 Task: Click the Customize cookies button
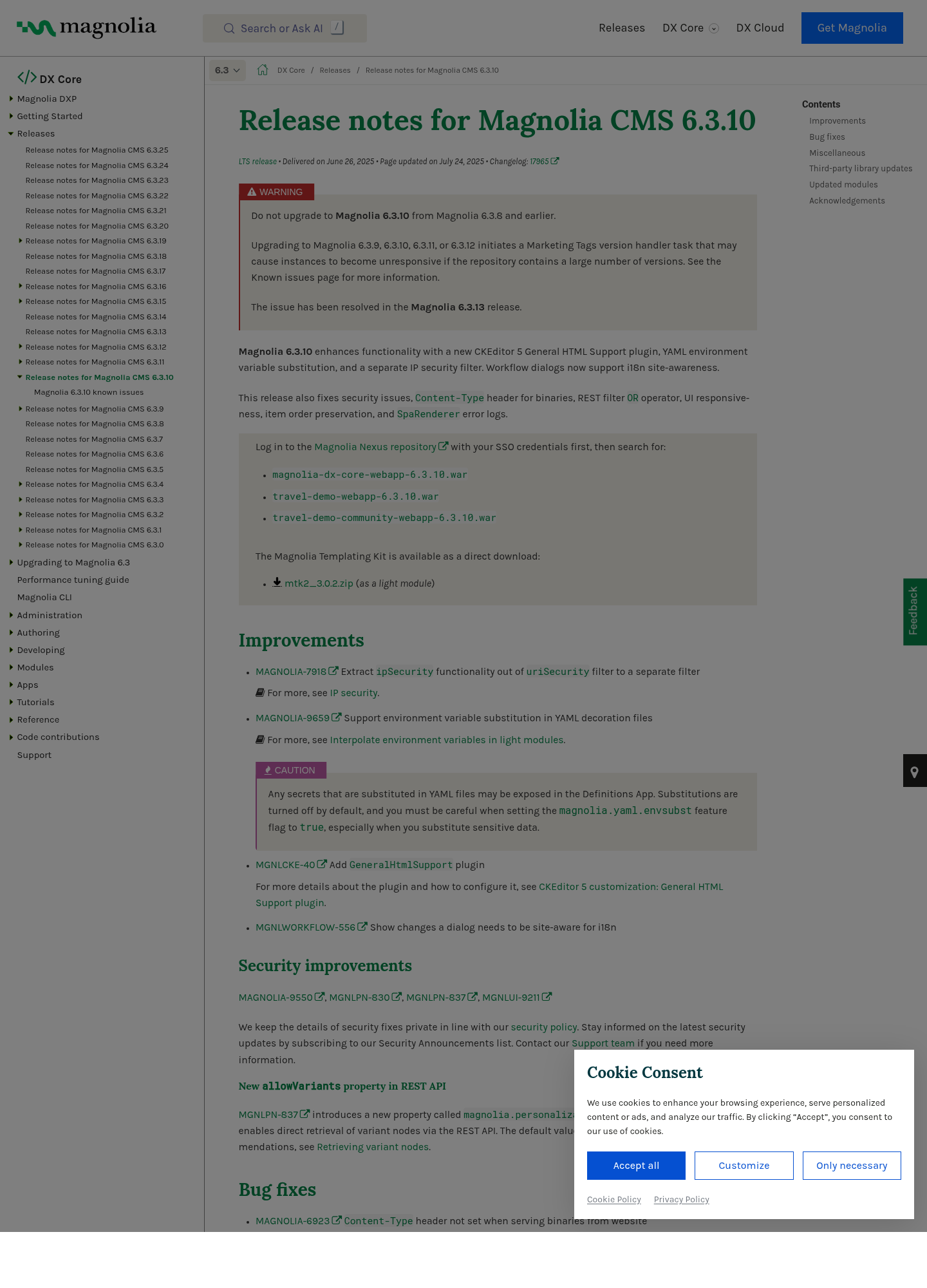744,1166
